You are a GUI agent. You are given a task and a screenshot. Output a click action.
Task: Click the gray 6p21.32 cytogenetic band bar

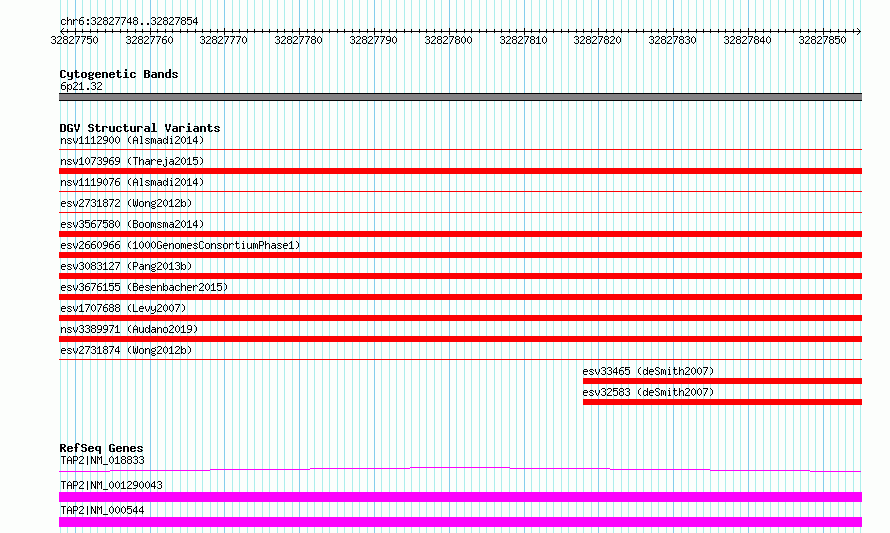[460, 97]
